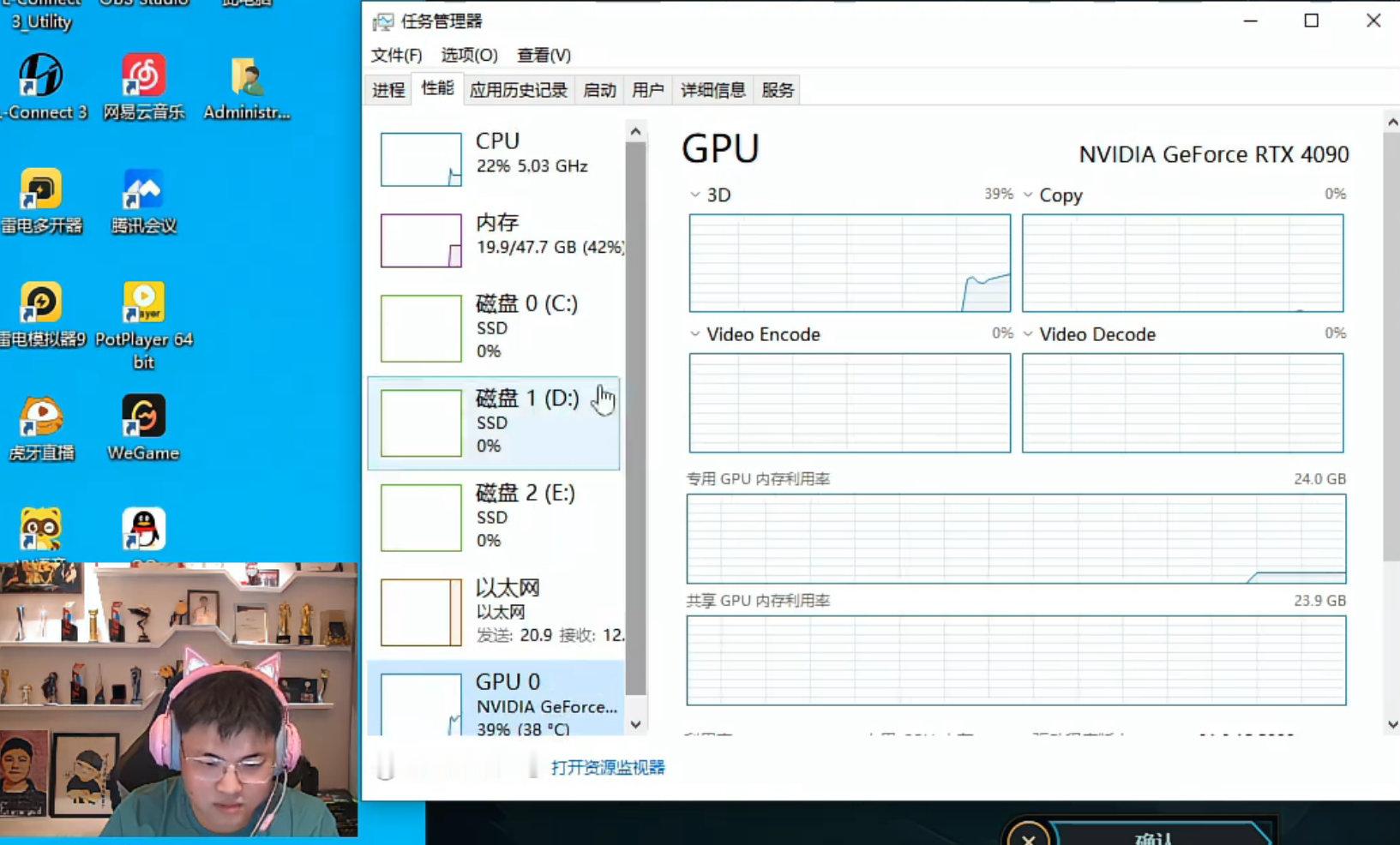Select GPU 0 NVIDIA GeForce item

click(x=496, y=698)
